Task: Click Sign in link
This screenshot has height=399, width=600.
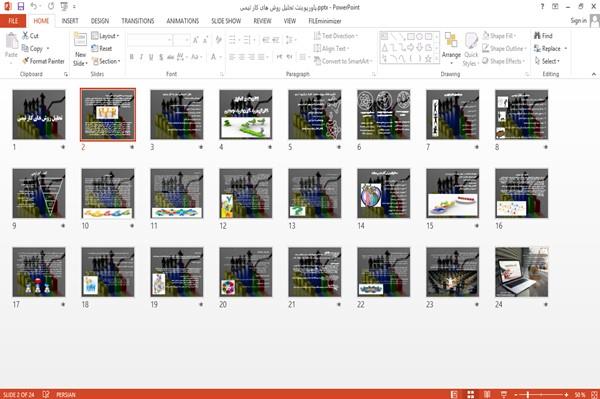Action: pyautogui.click(x=578, y=21)
